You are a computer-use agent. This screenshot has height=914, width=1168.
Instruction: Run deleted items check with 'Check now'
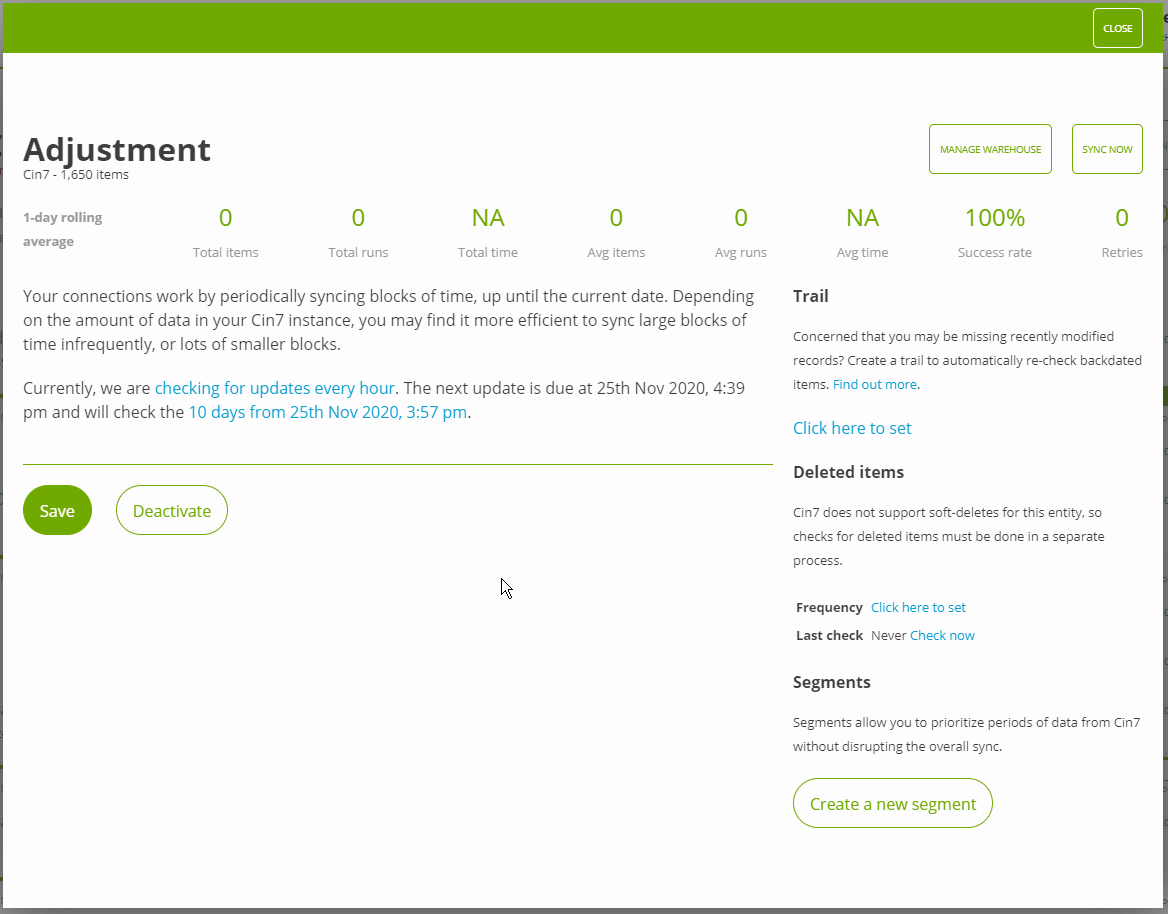[x=941, y=635]
